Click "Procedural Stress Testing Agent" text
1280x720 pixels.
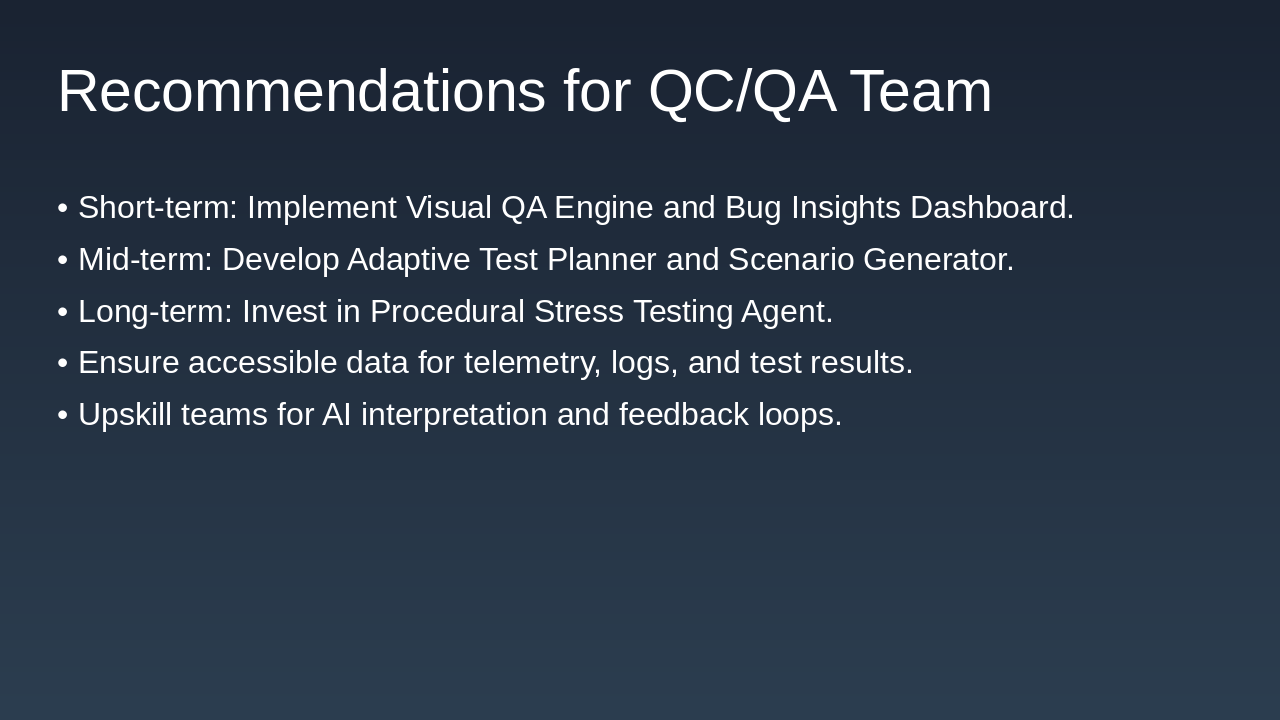pyautogui.click(x=599, y=312)
